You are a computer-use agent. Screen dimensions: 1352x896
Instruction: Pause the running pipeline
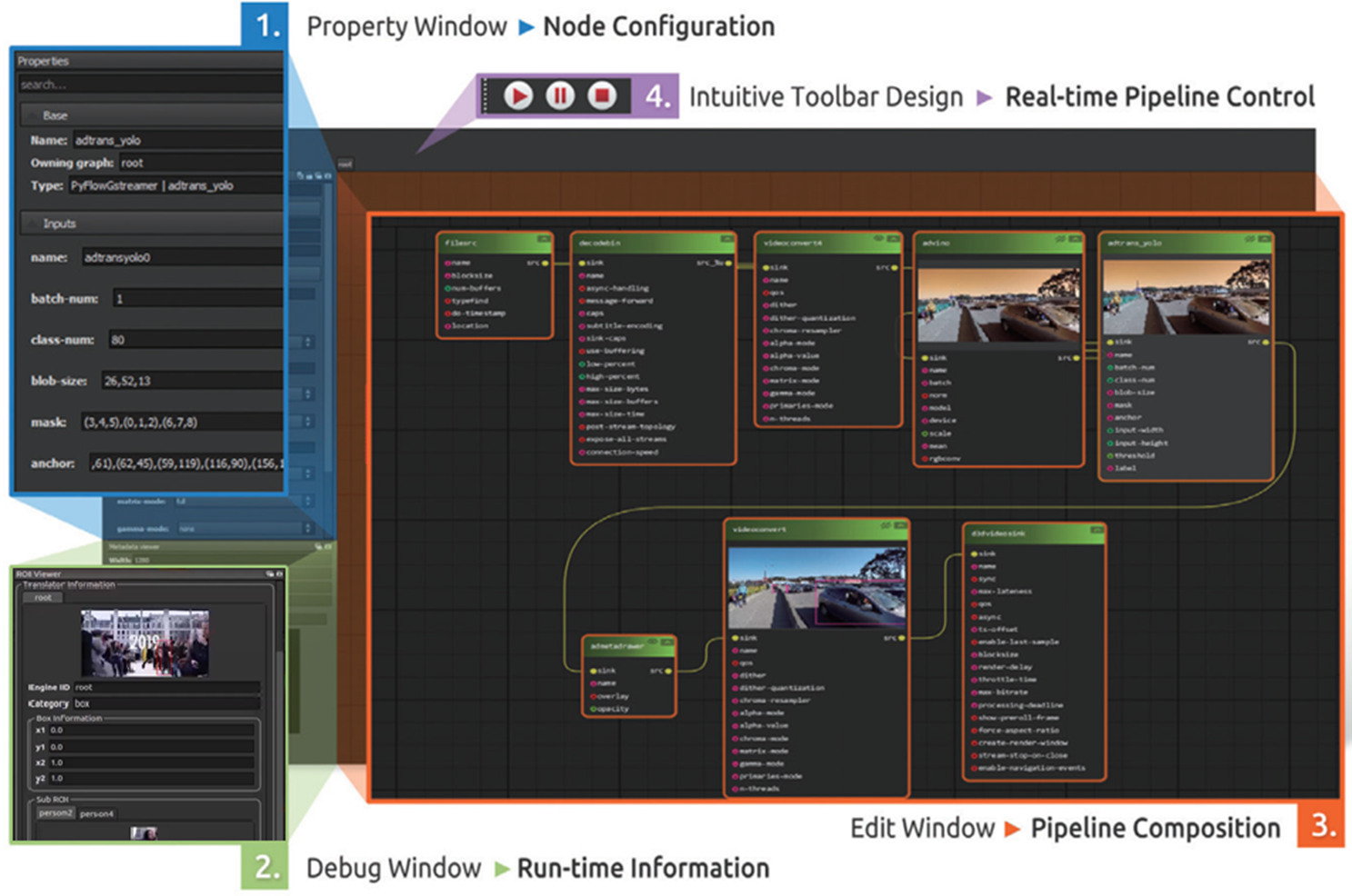[x=560, y=95]
